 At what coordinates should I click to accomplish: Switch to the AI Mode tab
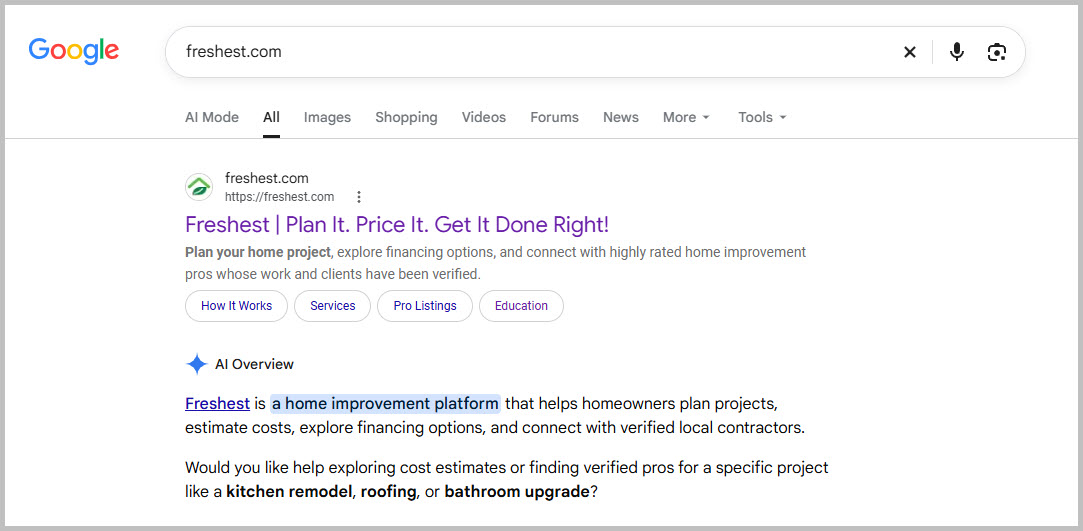[x=212, y=117]
